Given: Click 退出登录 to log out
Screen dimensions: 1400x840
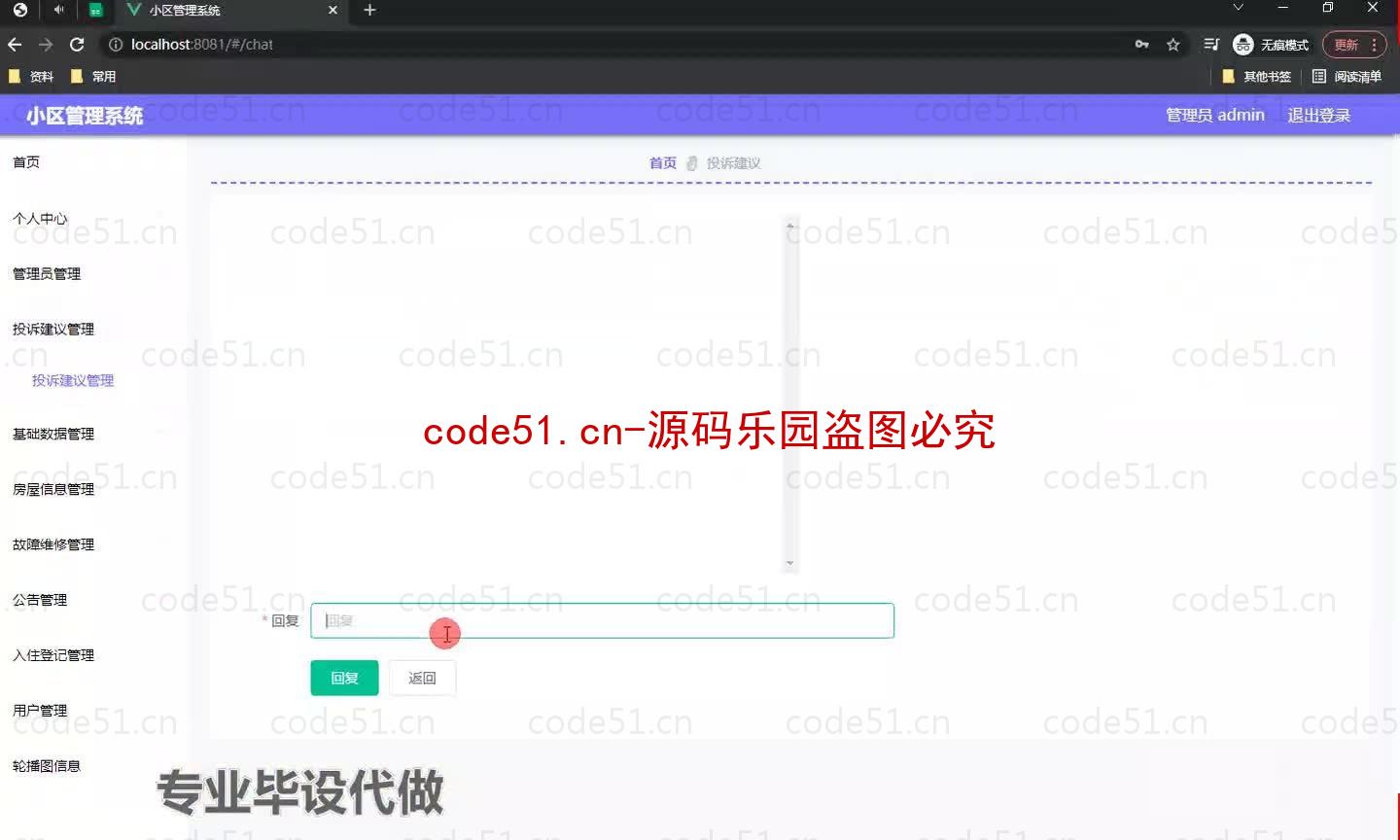Looking at the screenshot, I should (x=1319, y=116).
